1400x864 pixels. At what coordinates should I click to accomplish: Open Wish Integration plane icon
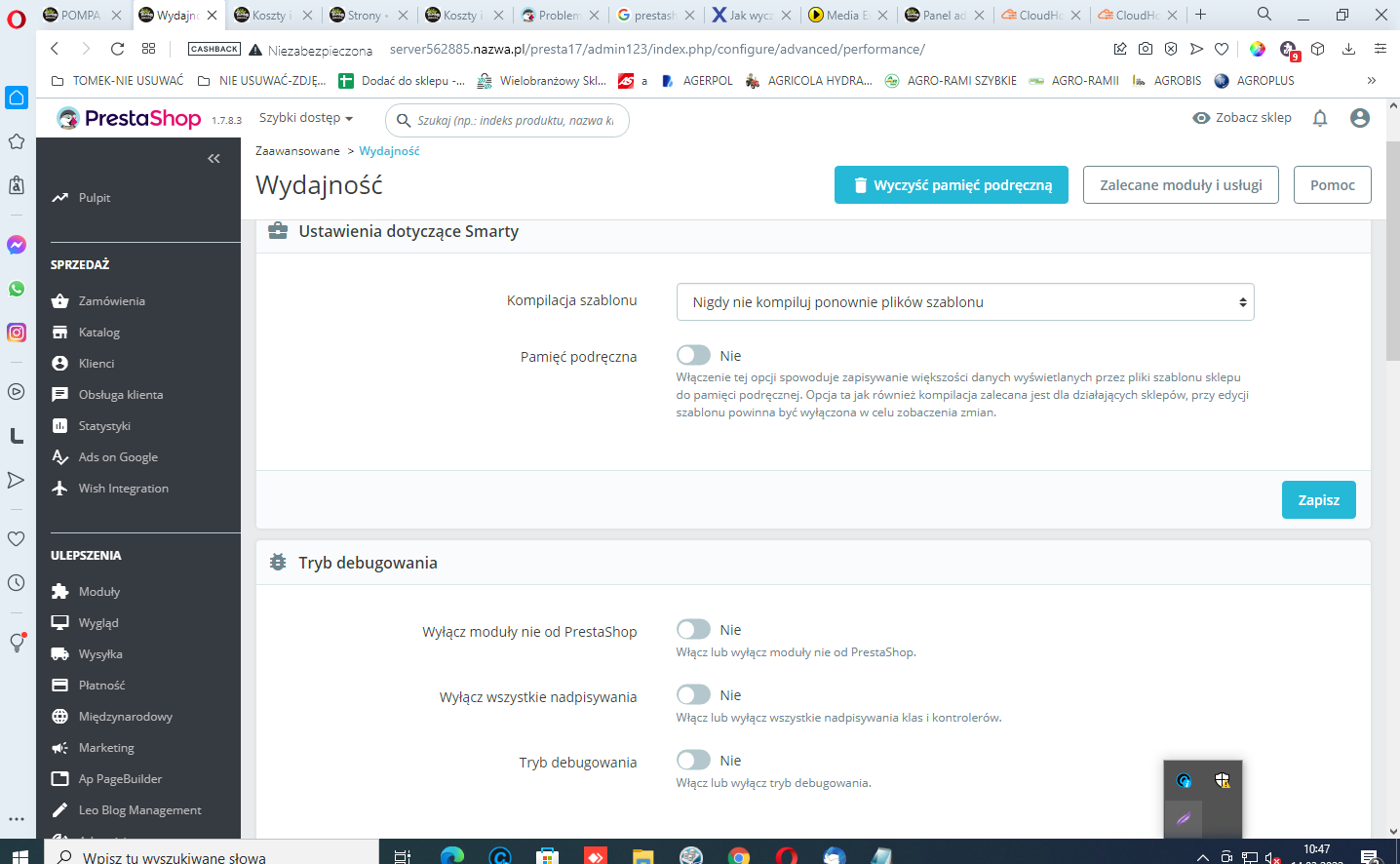tap(60, 488)
